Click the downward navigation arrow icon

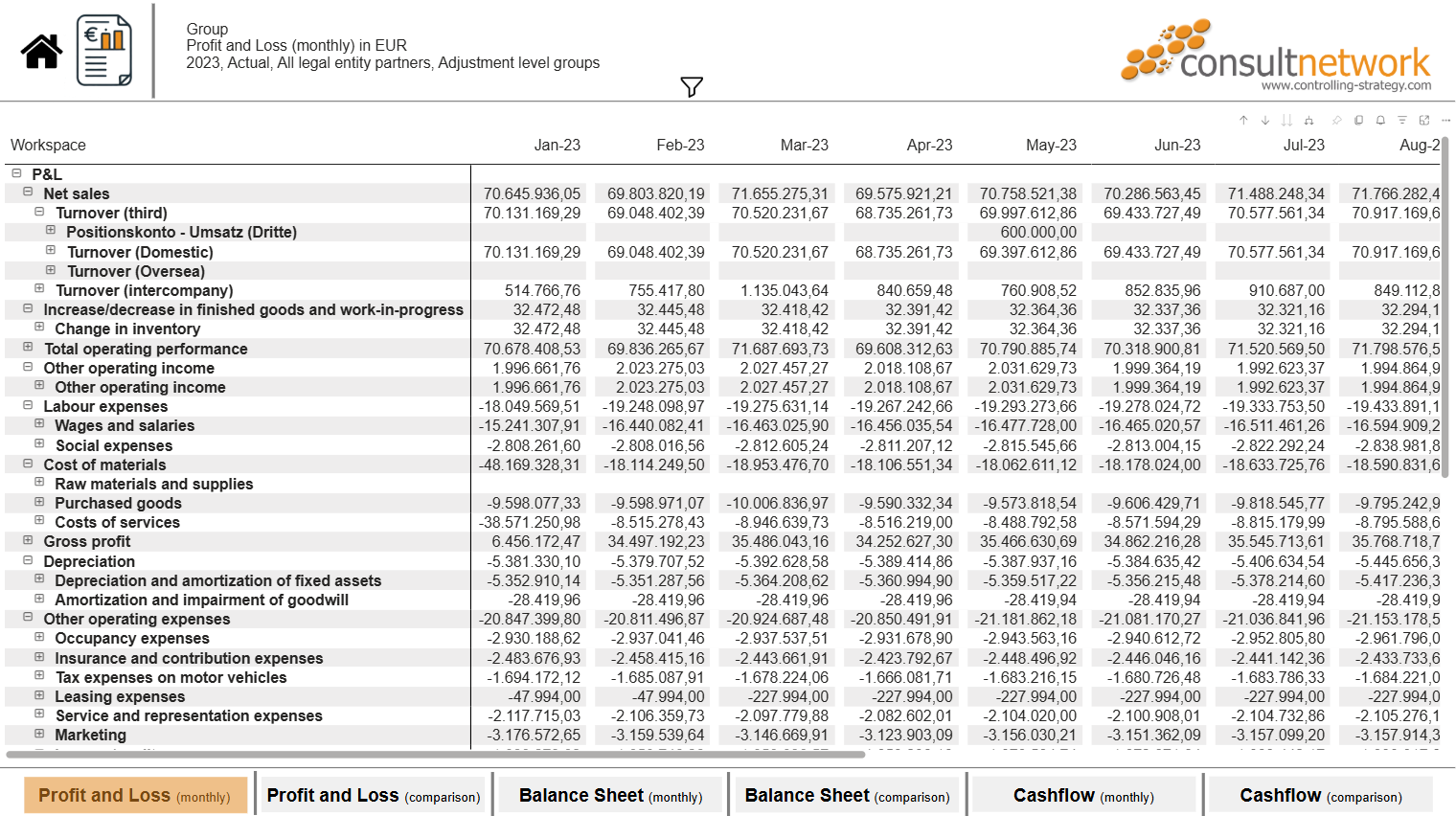1264,120
